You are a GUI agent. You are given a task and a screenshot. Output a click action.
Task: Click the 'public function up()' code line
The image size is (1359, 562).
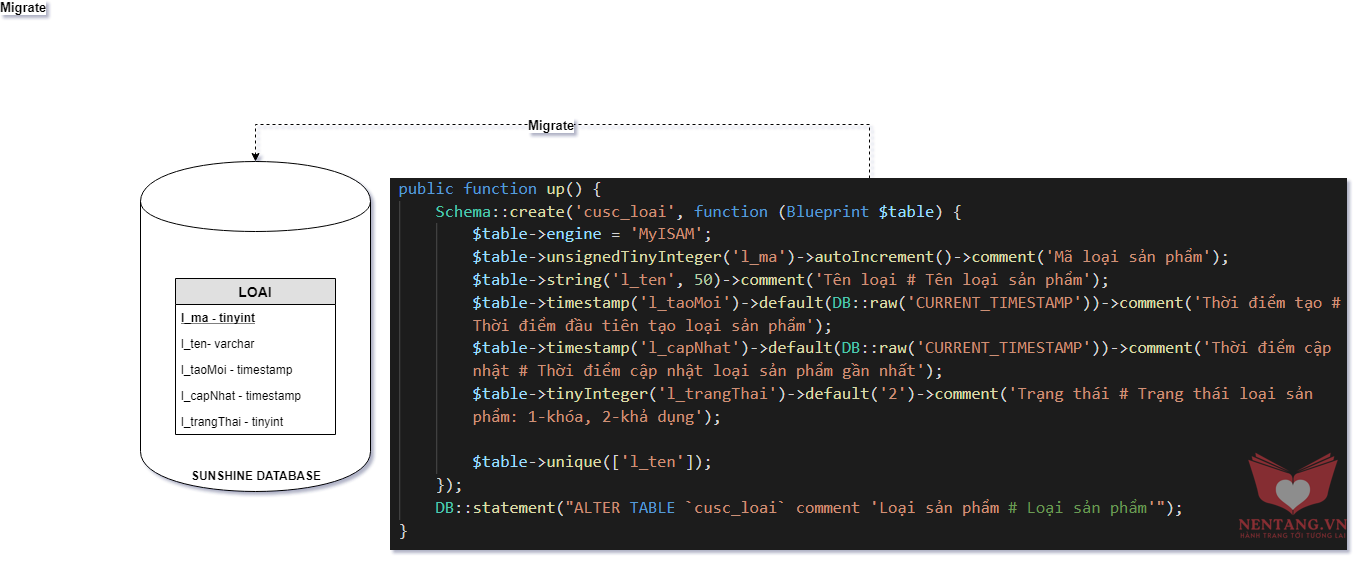[498, 189]
